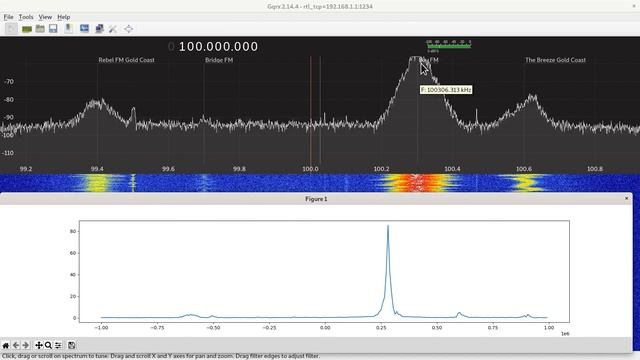Click the 100.0 frequency axis label
The image size is (640, 360).
click(x=311, y=169)
